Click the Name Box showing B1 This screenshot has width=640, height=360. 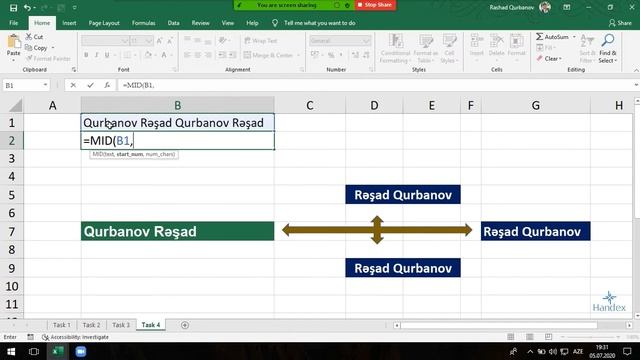point(22,85)
